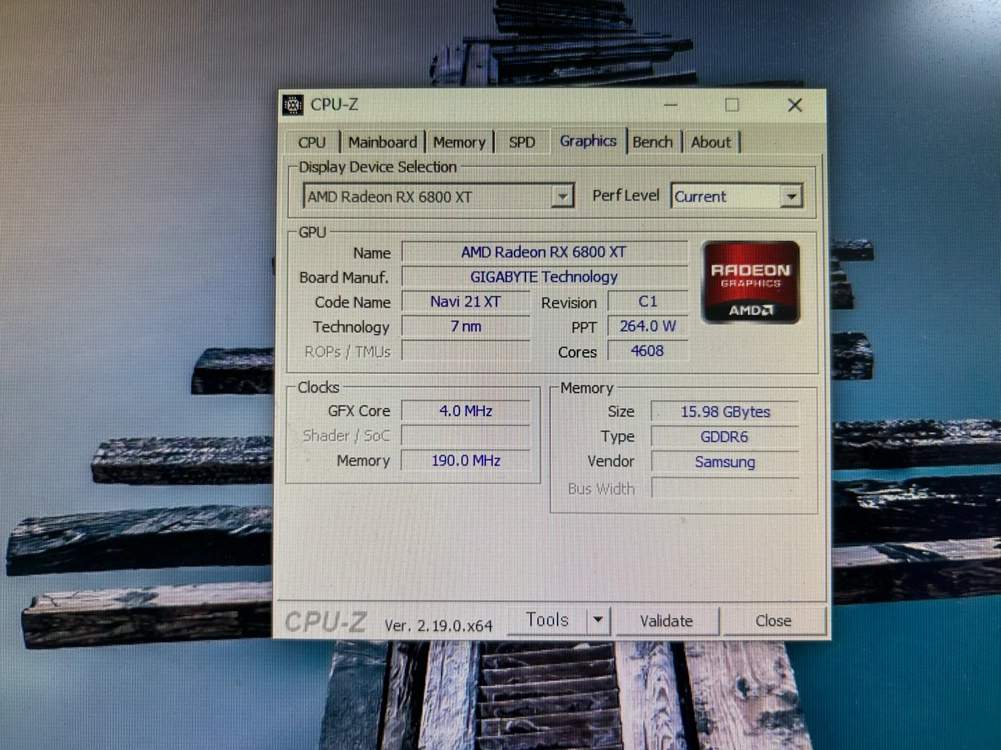The width and height of the screenshot is (1001, 750).
Task: Open the SPD tab
Action: [522, 142]
